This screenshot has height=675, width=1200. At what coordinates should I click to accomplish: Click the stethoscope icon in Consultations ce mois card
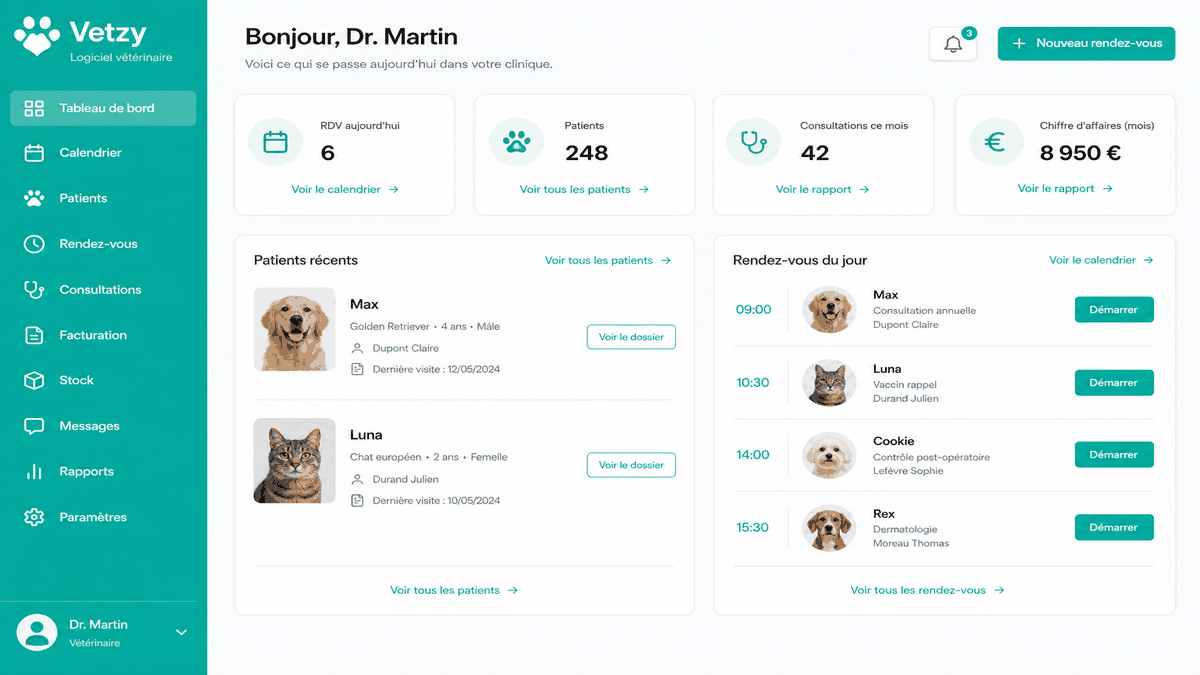point(753,142)
